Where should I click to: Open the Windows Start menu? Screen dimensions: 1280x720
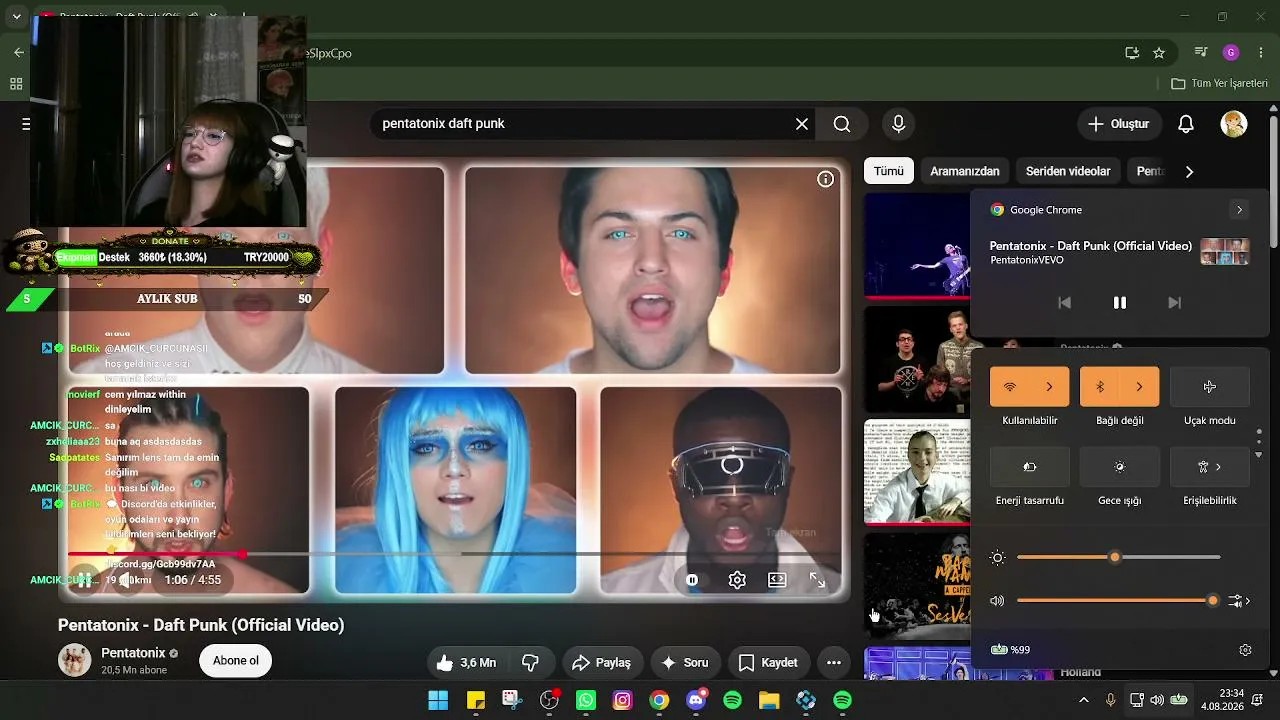tap(438, 700)
